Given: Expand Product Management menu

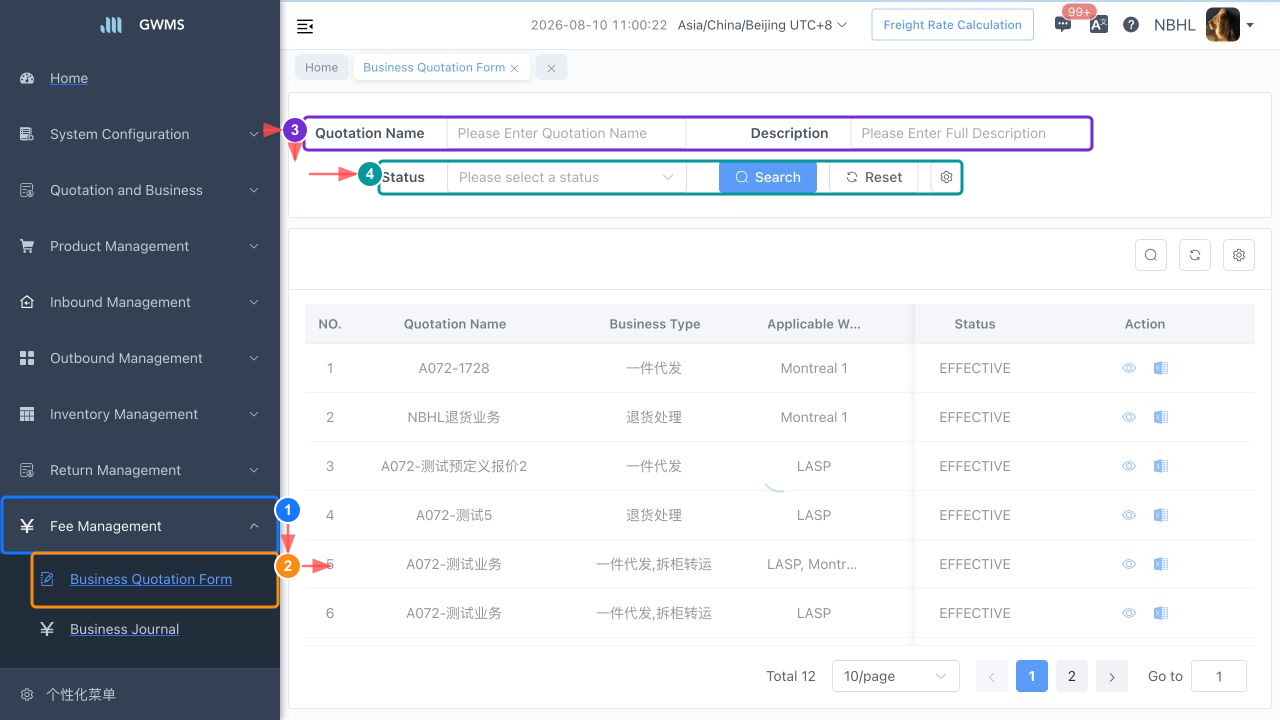Looking at the screenshot, I should [x=140, y=246].
